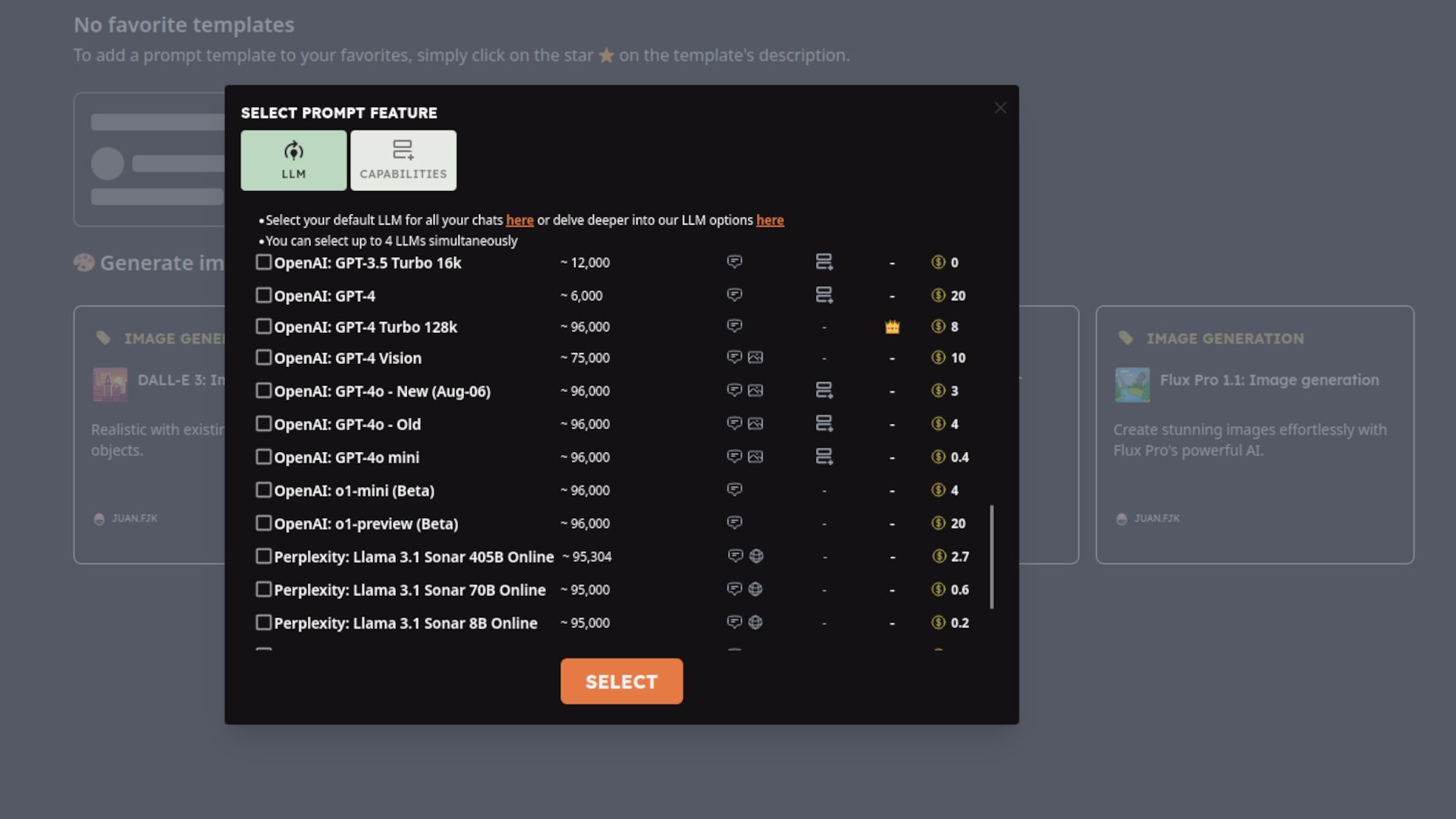Click the crown icon in GPT-4 Turbo 128k row

point(893,327)
